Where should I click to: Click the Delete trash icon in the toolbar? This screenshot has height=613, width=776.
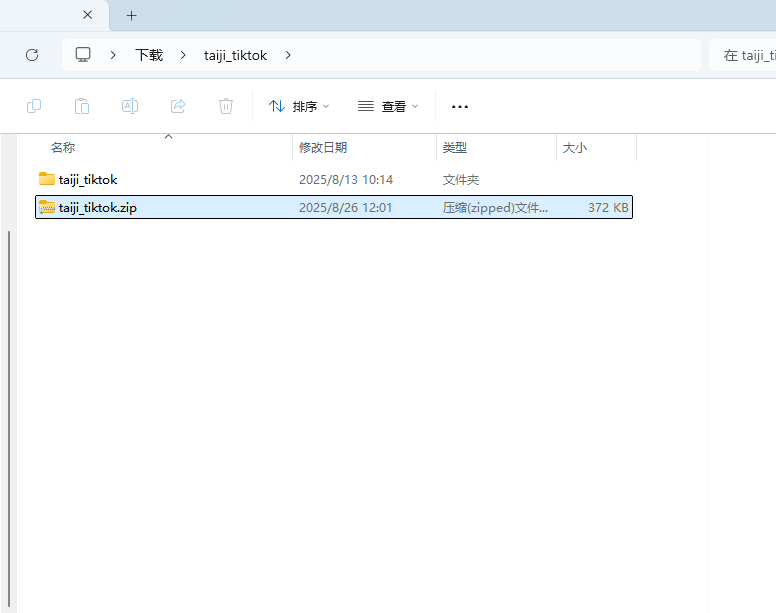point(226,106)
